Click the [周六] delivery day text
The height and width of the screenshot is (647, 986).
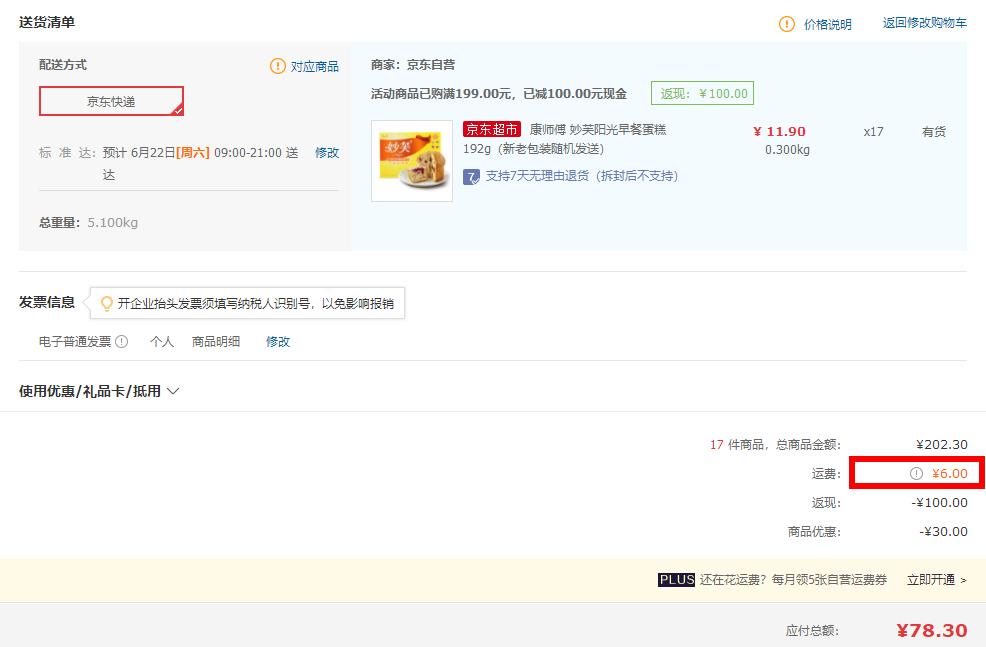coord(193,152)
